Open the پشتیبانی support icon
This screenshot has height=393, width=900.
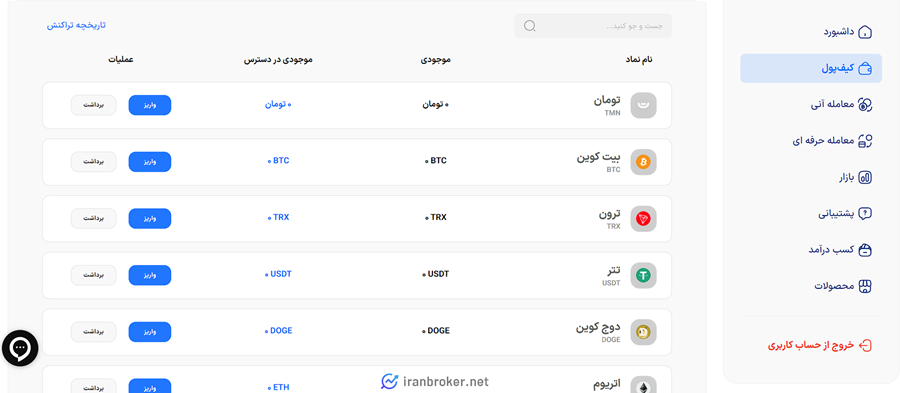coord(864,213)
